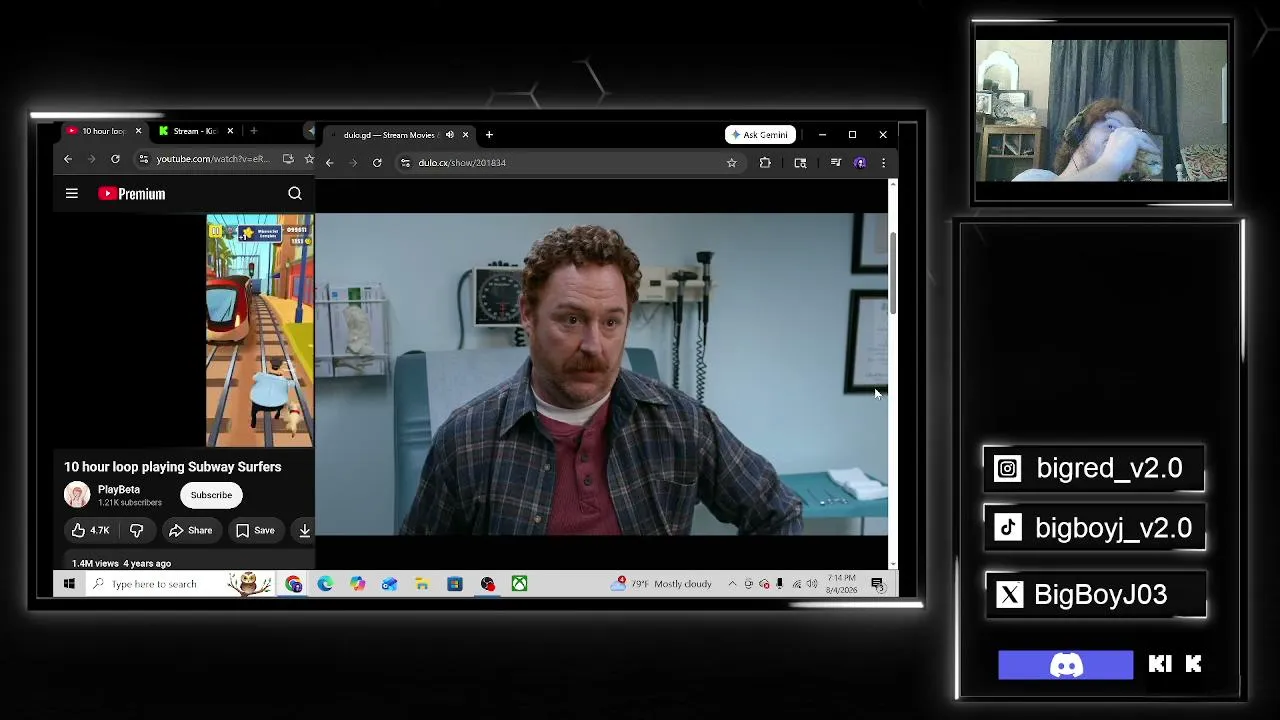Open the Windows Start menu
This screenshot has height=720, width=1280.
coord(69,584)
